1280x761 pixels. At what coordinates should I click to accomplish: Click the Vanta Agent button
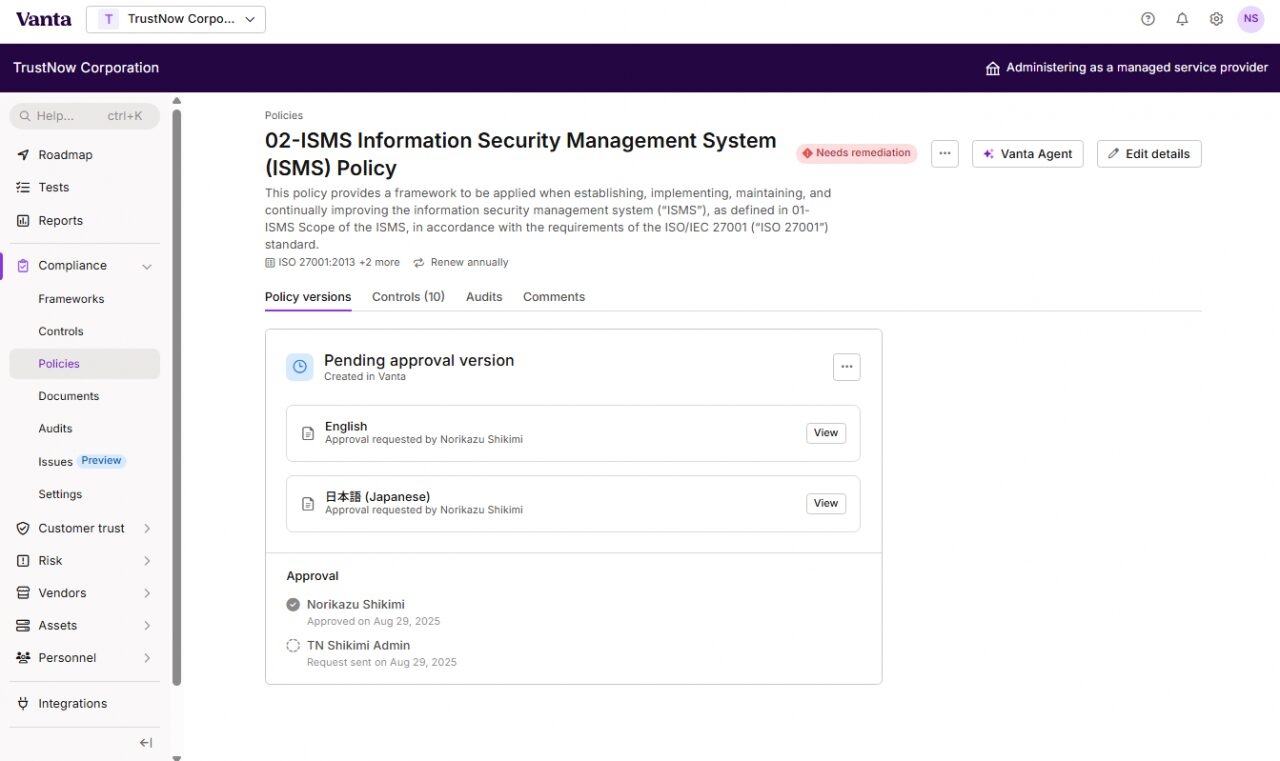[1027, 154]
